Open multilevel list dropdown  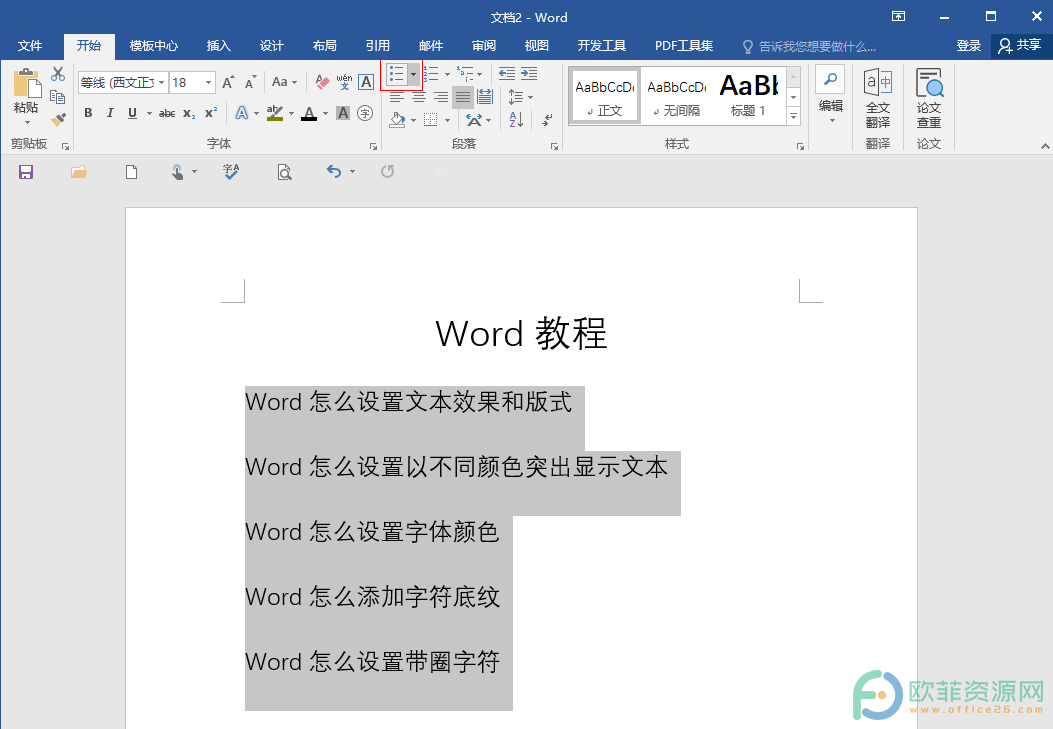(x=479, y=74)
